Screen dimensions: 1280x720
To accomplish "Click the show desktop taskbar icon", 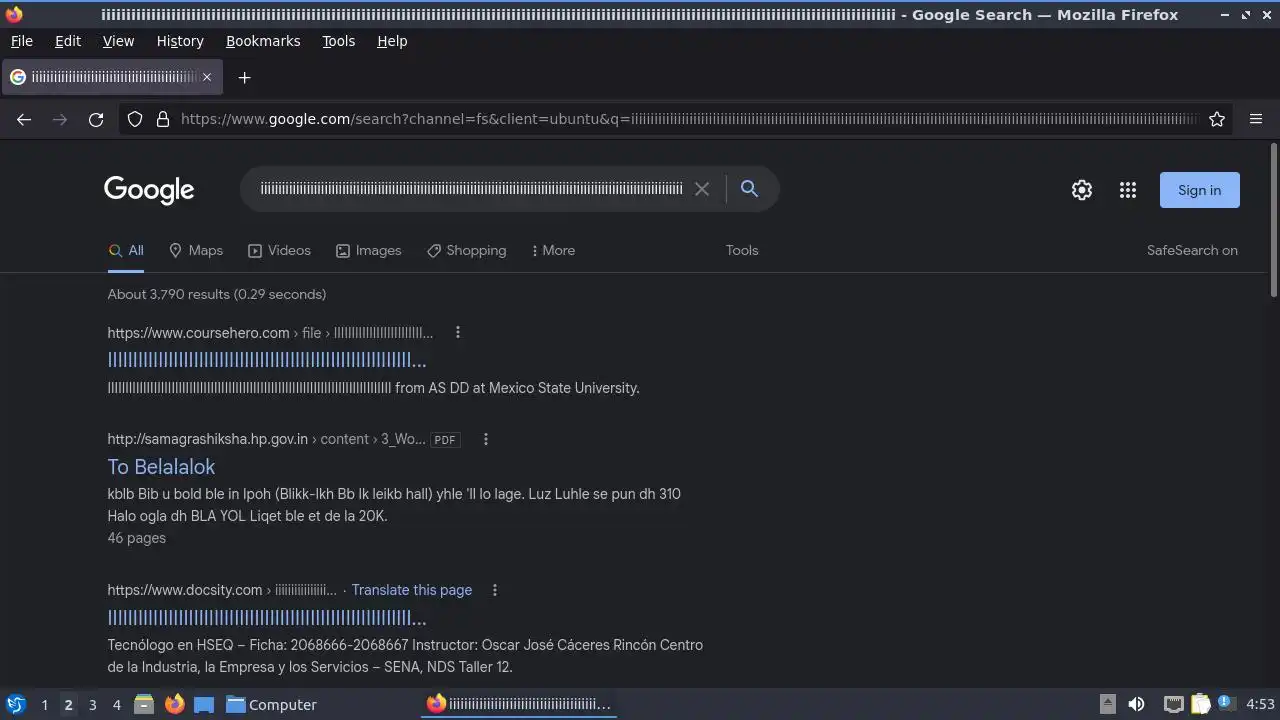I will [204, 704].
